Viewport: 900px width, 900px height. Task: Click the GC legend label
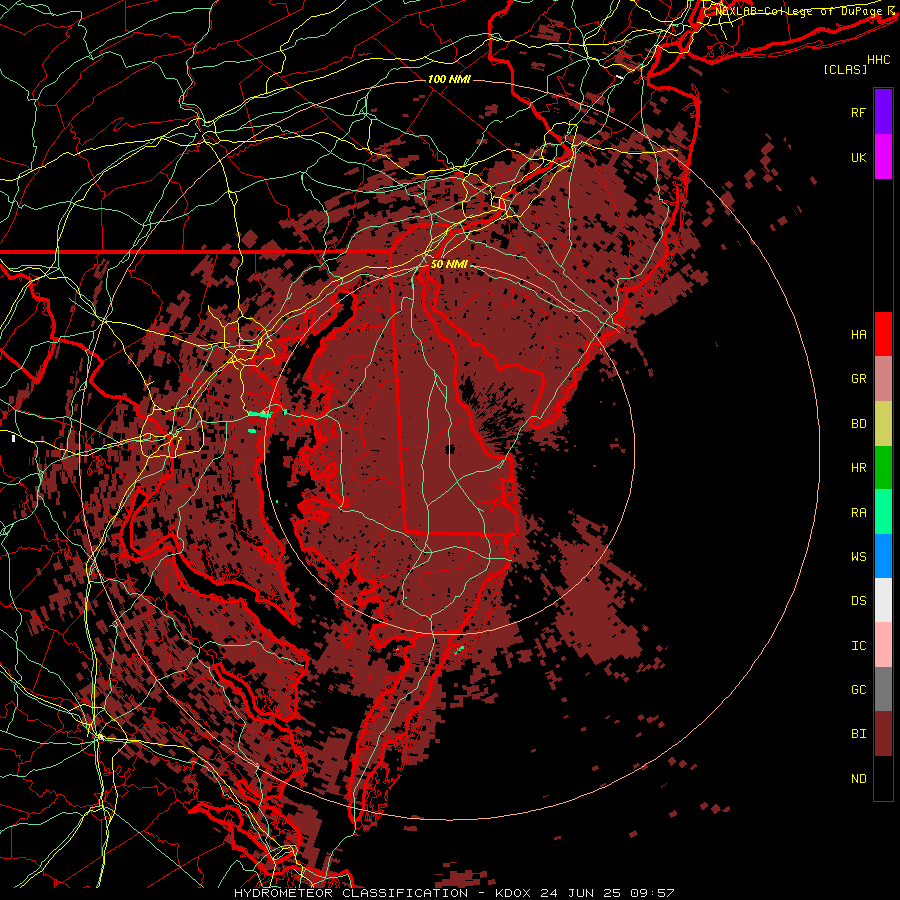coord(859,690)
